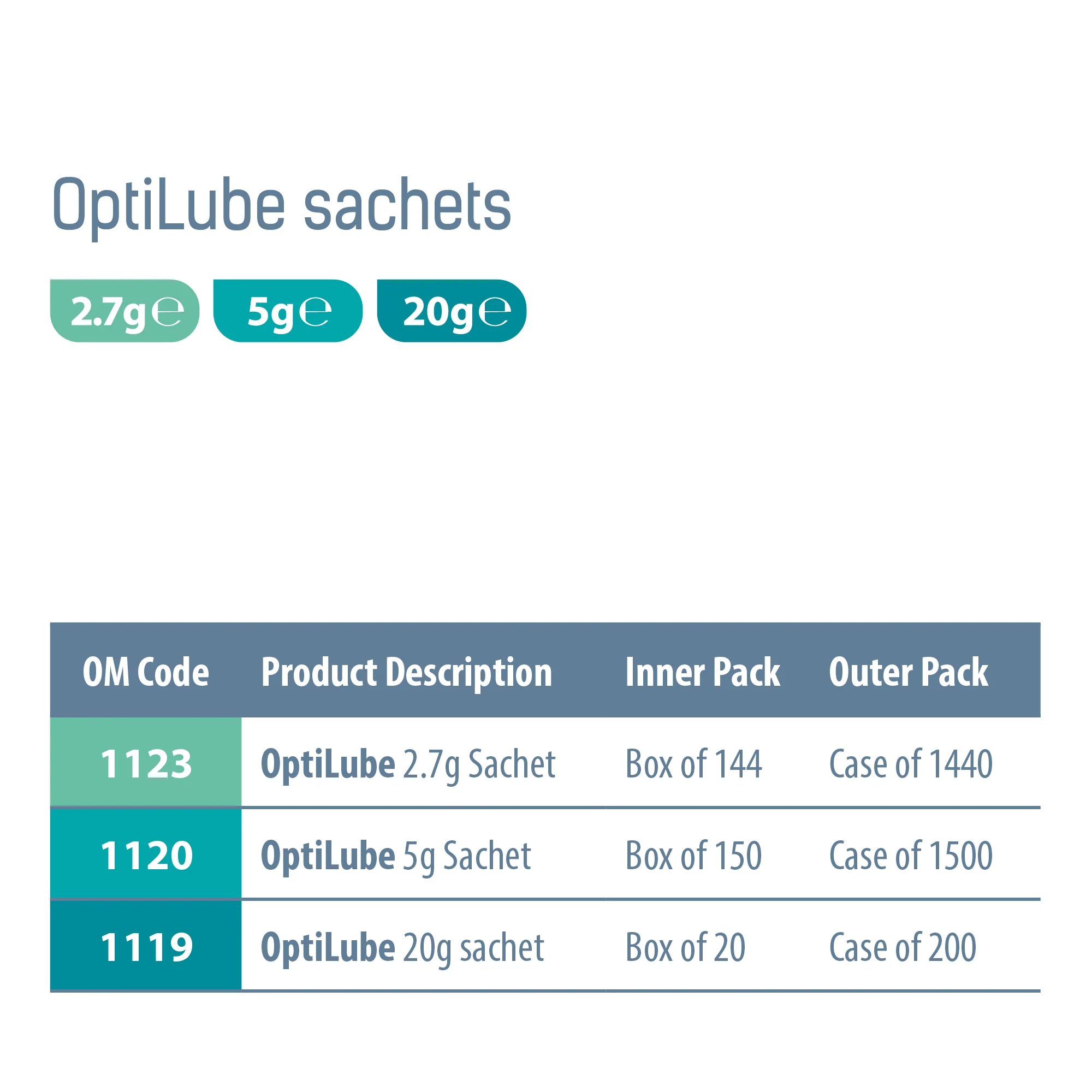
Task: Click the Outer Pack column header
Action: [x=909, y=672]
